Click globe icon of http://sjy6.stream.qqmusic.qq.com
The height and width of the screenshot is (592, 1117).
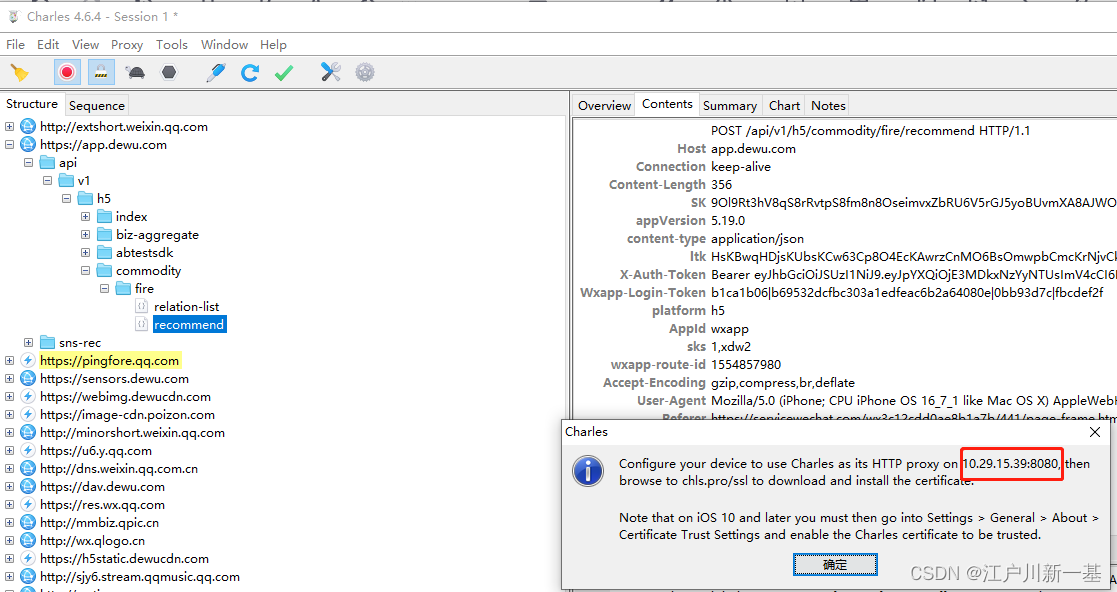pos(28,576)
